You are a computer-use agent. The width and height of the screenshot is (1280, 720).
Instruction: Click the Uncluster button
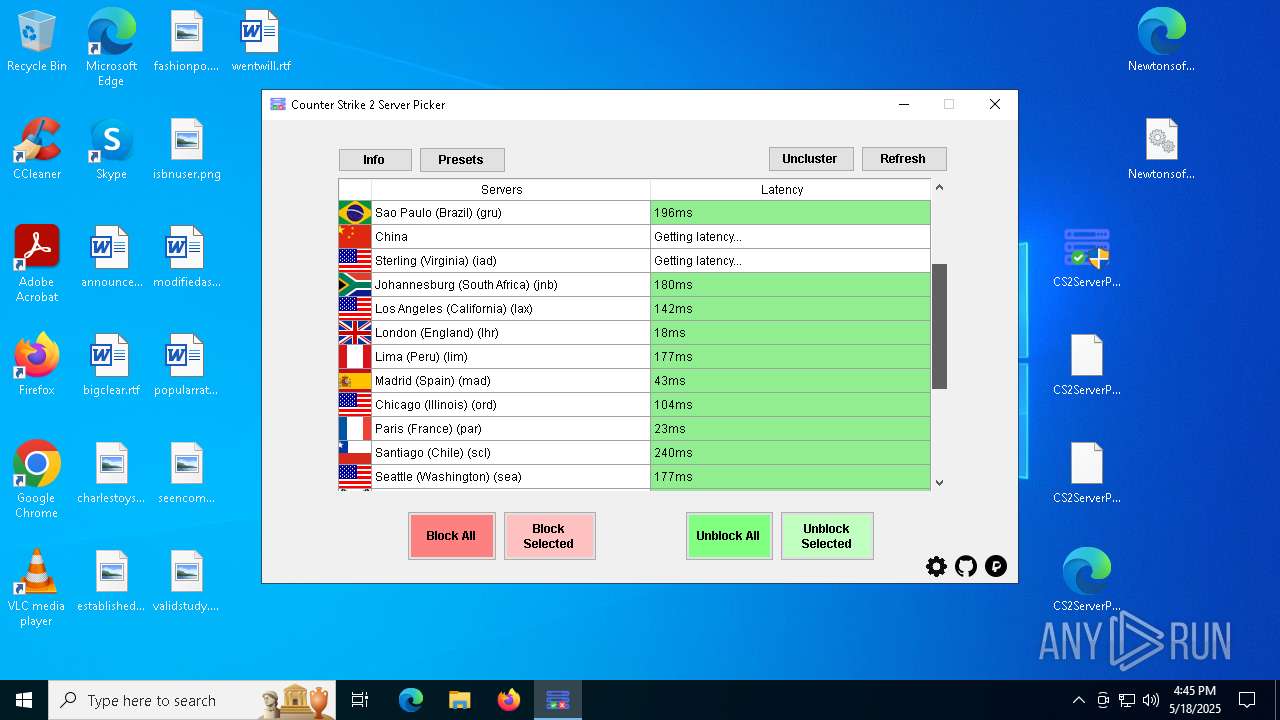point(810,159)
